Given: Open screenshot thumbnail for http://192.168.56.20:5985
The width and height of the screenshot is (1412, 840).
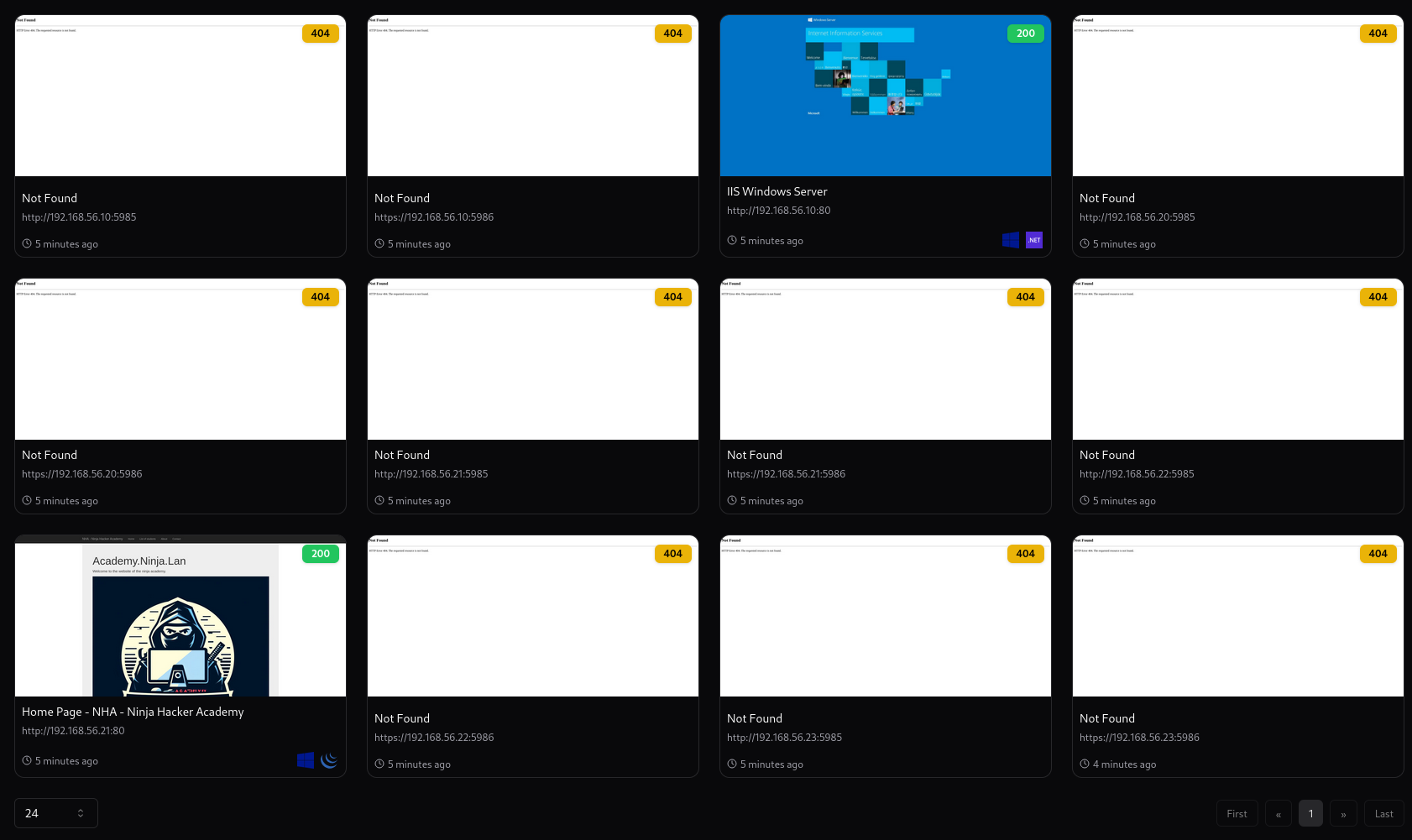Looking at the screenshot, I should coord(1238,96).
